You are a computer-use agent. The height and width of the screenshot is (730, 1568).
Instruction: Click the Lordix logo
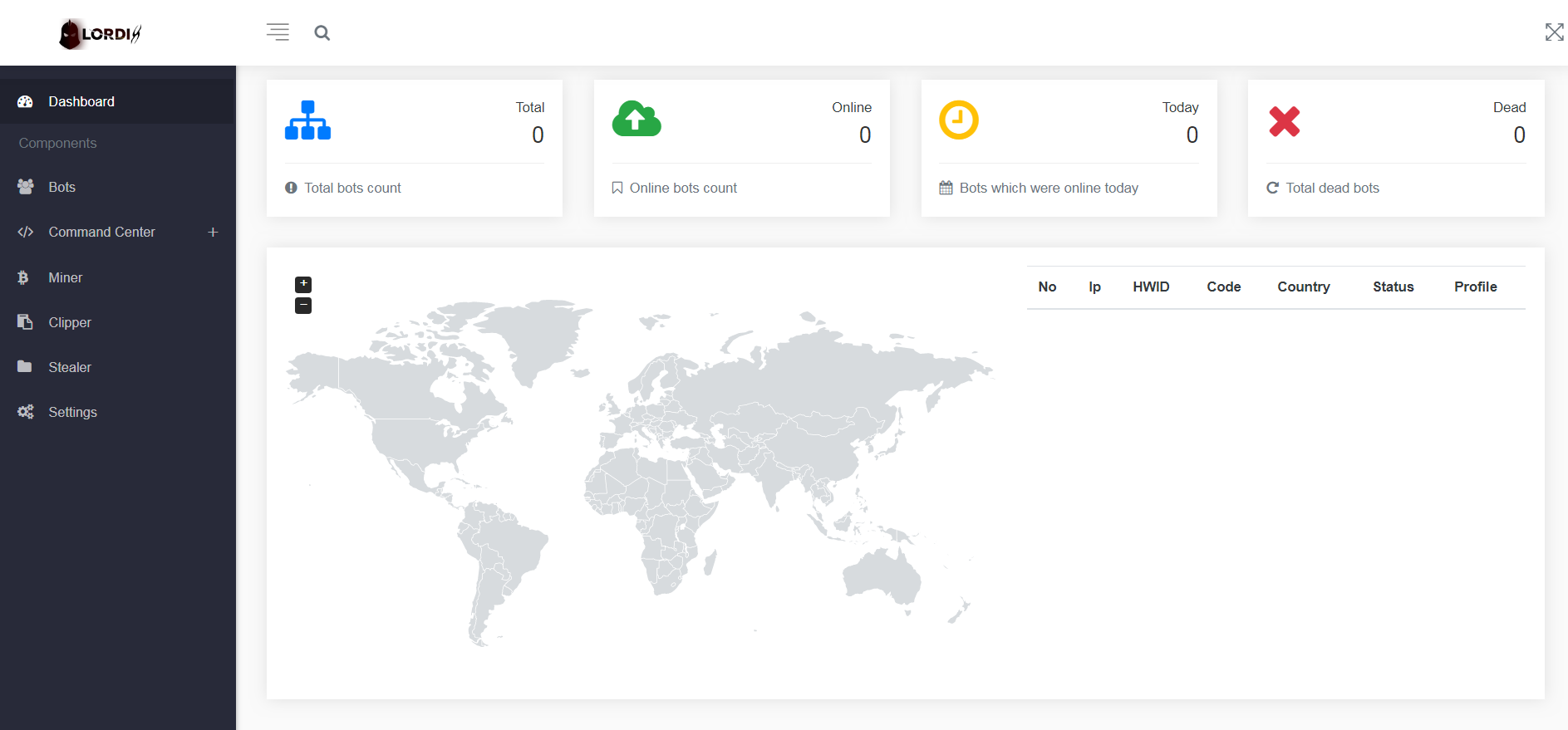pos(100,34)
